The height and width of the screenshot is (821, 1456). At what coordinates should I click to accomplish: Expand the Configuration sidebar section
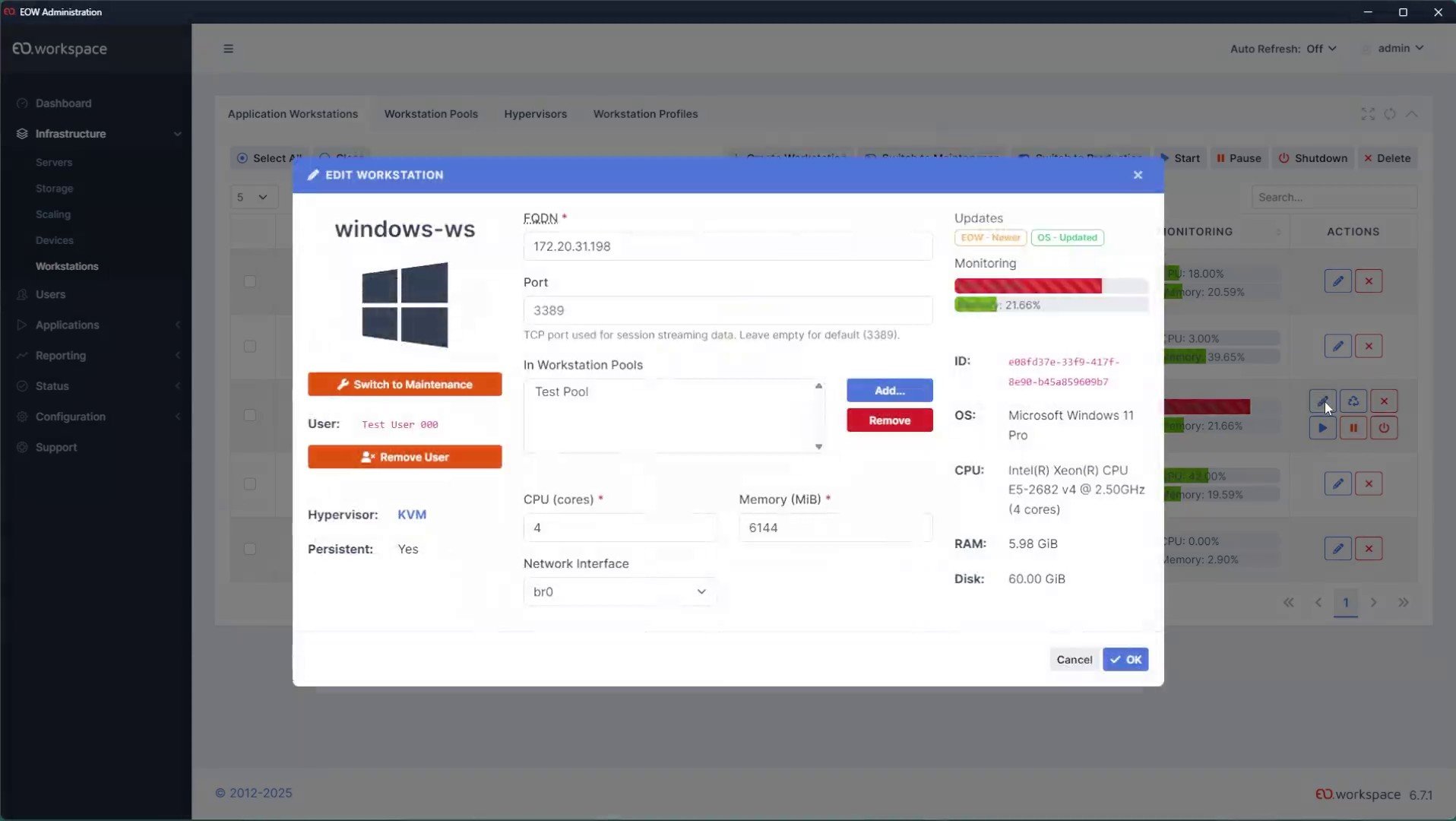pos(178,417)
